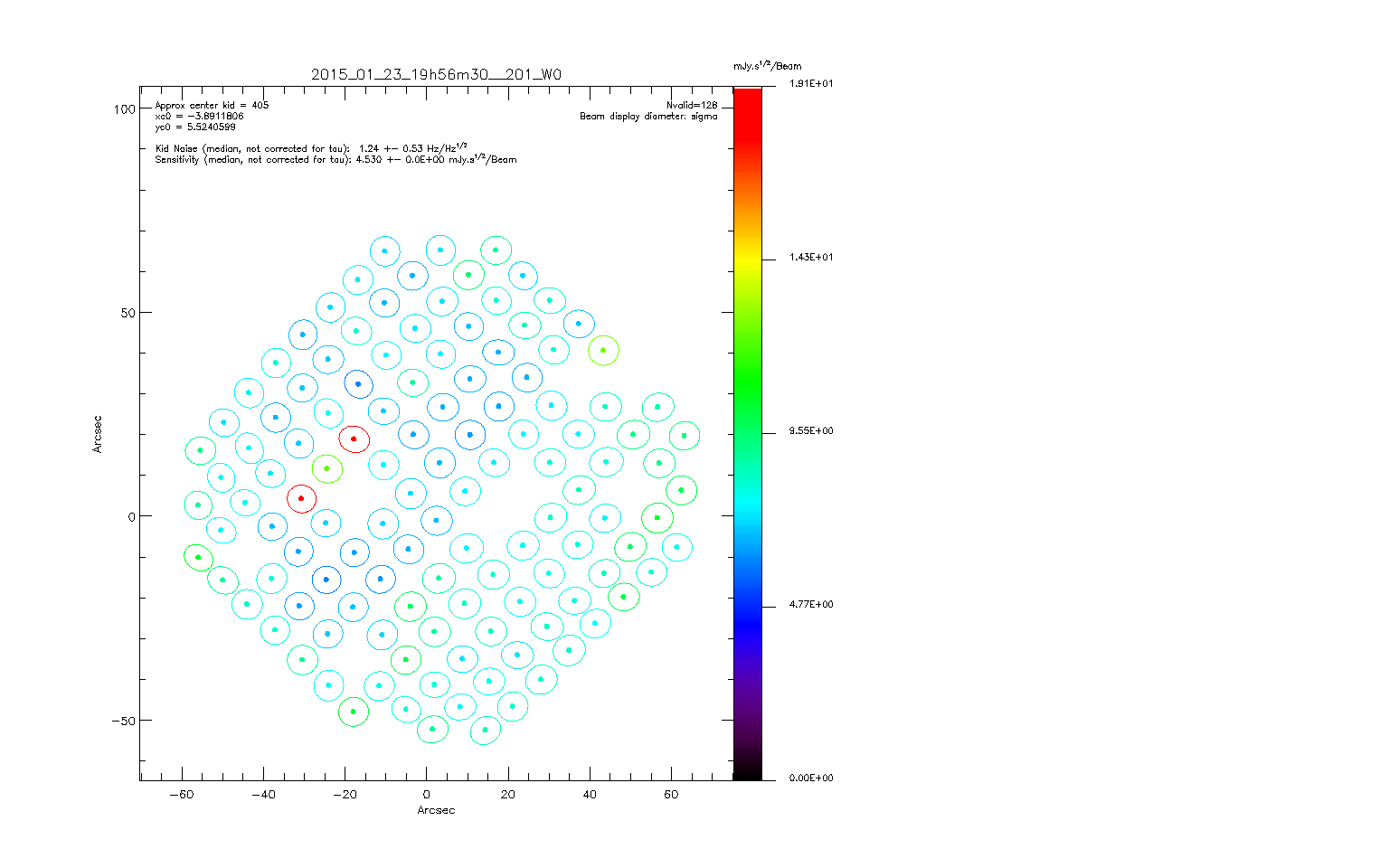The height and width of the screenshot is (868, 1389).
Task: Click the Sensitivity median annotation line
Action: coord(335,160)
